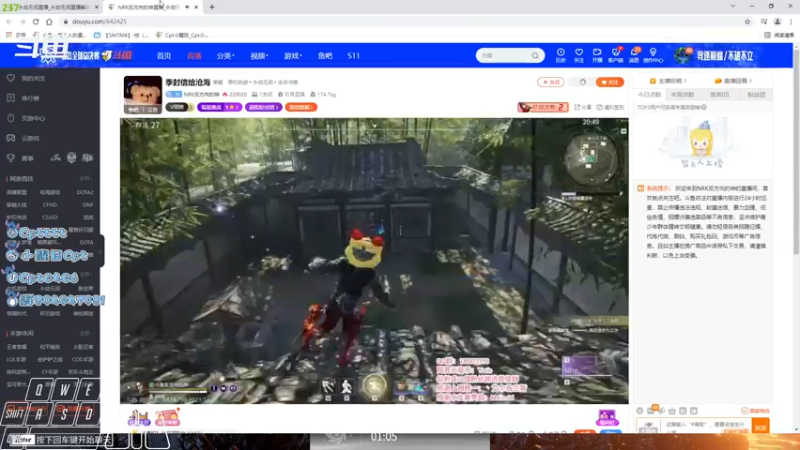The height and width of the screenshot is (450, 800).
Task: Open 鱼吧 in top navigation
Action: tap(325, 56)
